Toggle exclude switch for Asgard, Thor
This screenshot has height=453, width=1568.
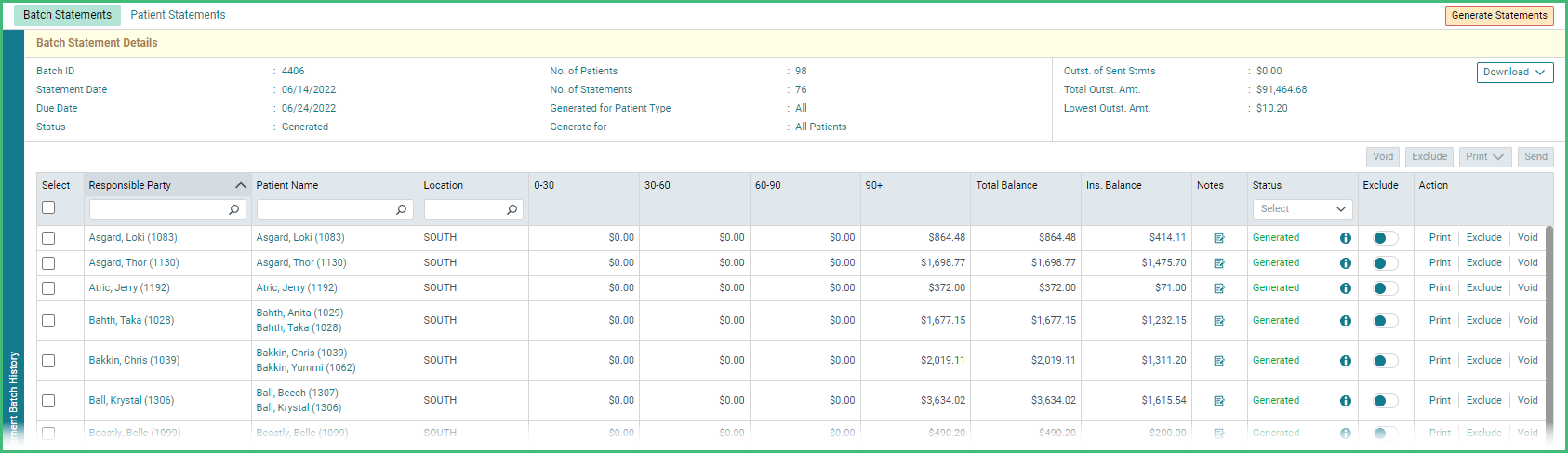[1386, 263]
